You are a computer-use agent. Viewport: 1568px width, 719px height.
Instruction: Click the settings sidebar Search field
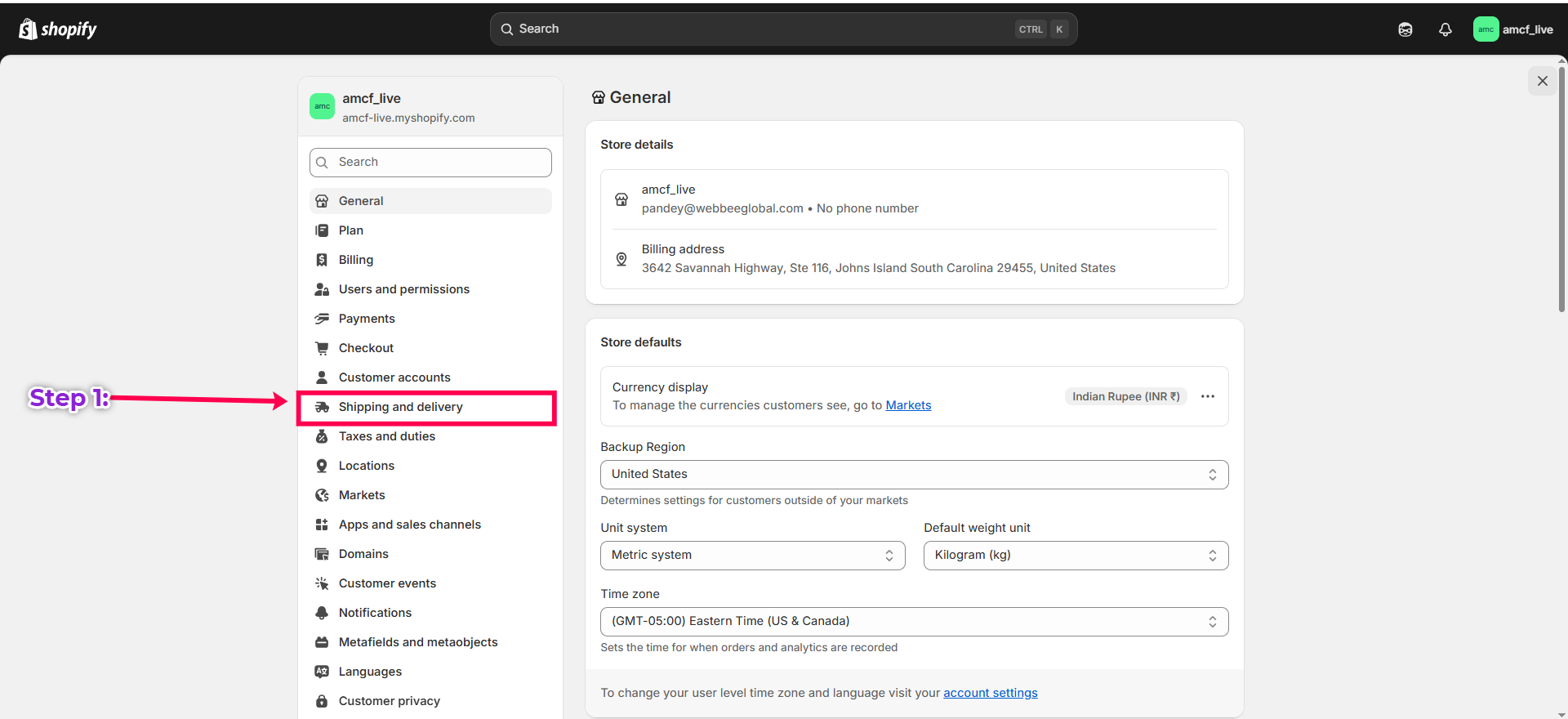point(430,163)
